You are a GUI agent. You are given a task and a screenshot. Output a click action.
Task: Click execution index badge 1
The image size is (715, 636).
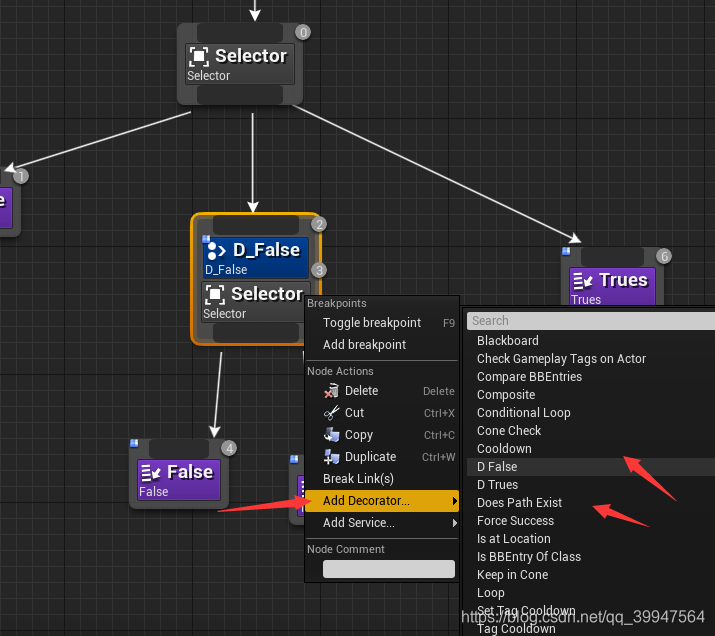[x=21, y=176]
